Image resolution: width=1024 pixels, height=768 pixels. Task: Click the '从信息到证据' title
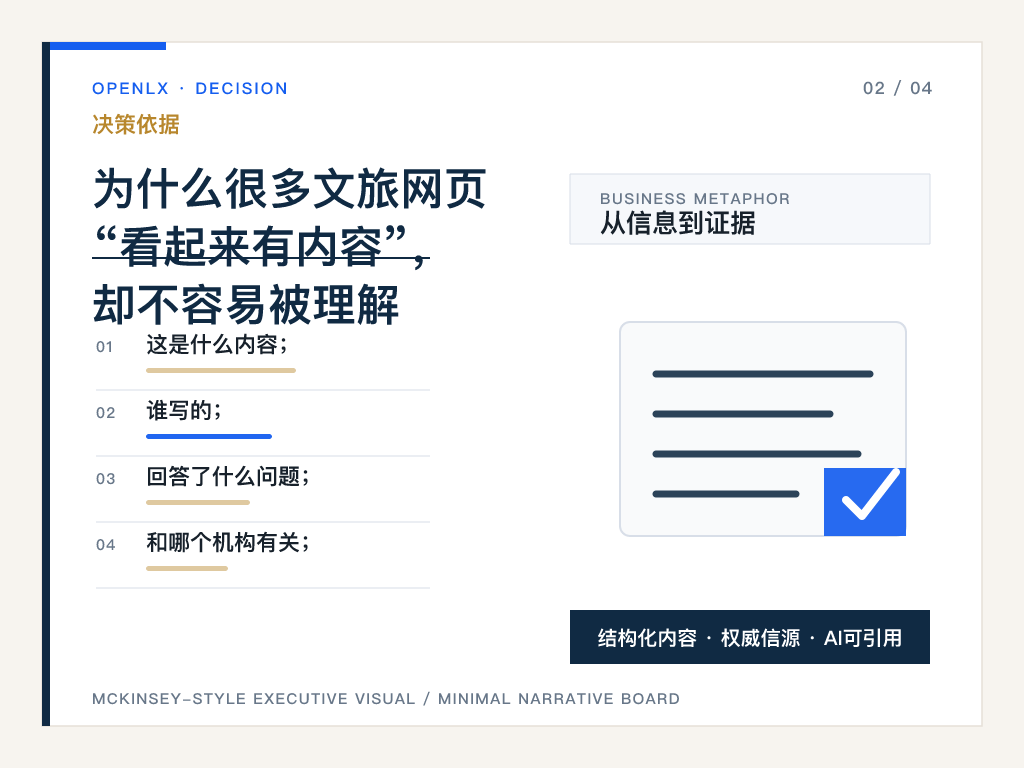[x=678, y=223]
